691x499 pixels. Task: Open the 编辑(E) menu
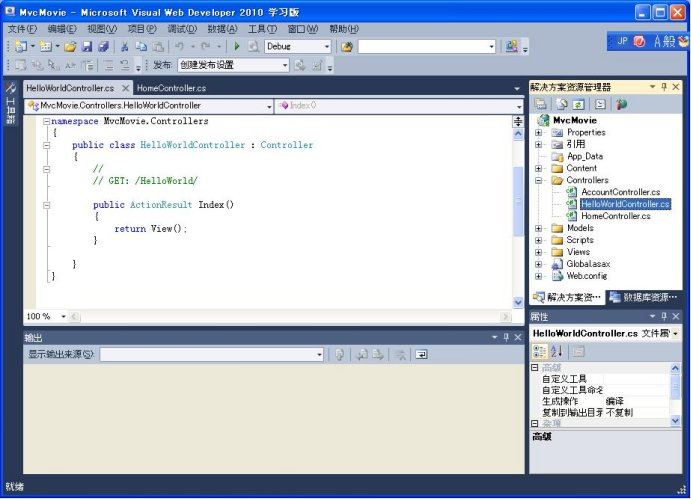[x=62, y=29]
